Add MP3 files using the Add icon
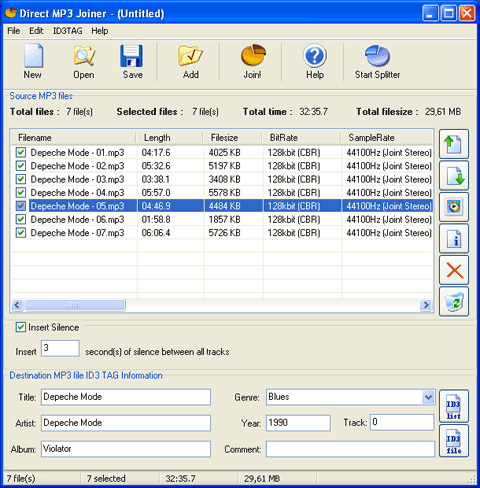 (x=190, y=56)
